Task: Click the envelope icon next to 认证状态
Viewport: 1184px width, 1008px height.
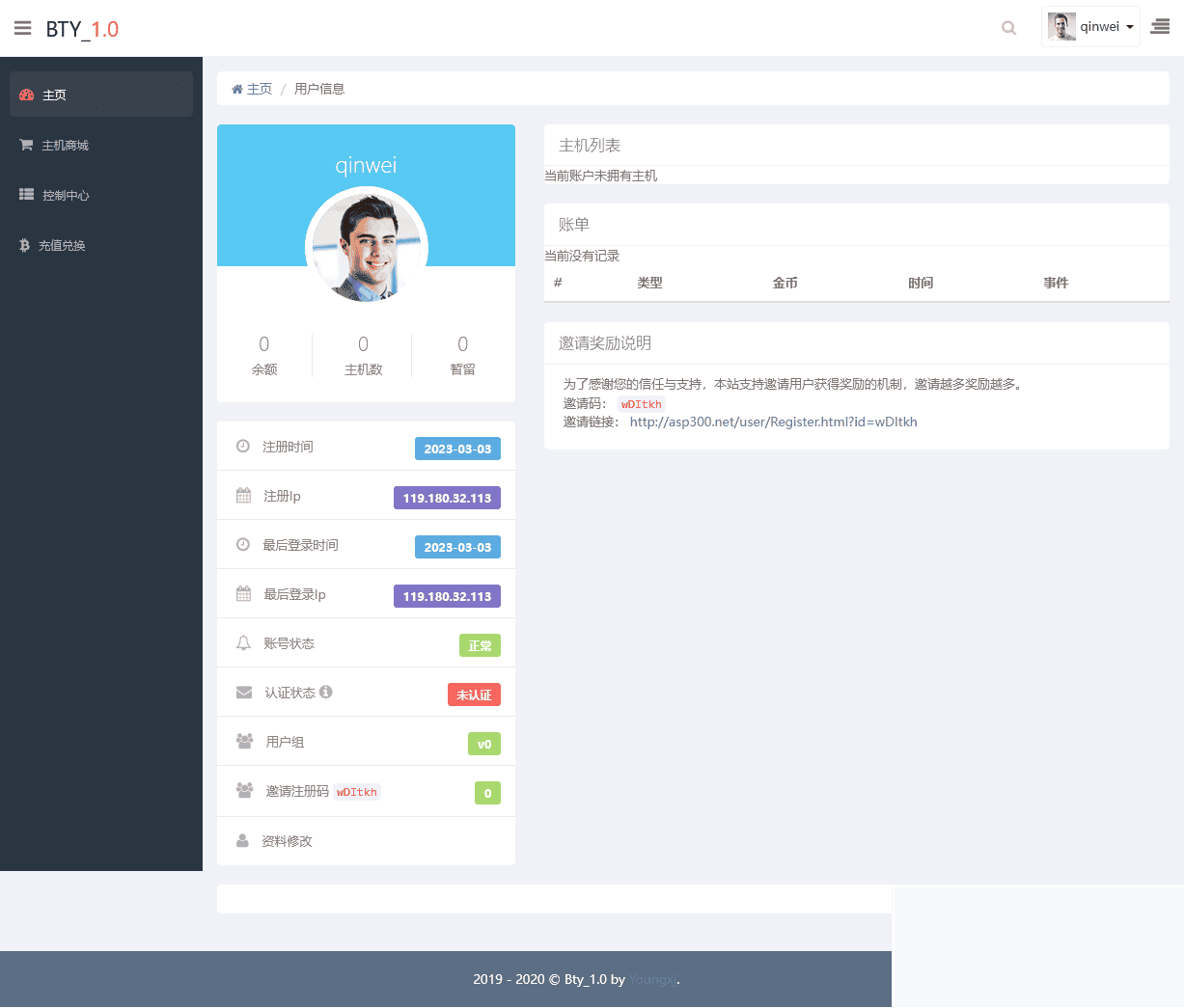Action: pos(243,691)
